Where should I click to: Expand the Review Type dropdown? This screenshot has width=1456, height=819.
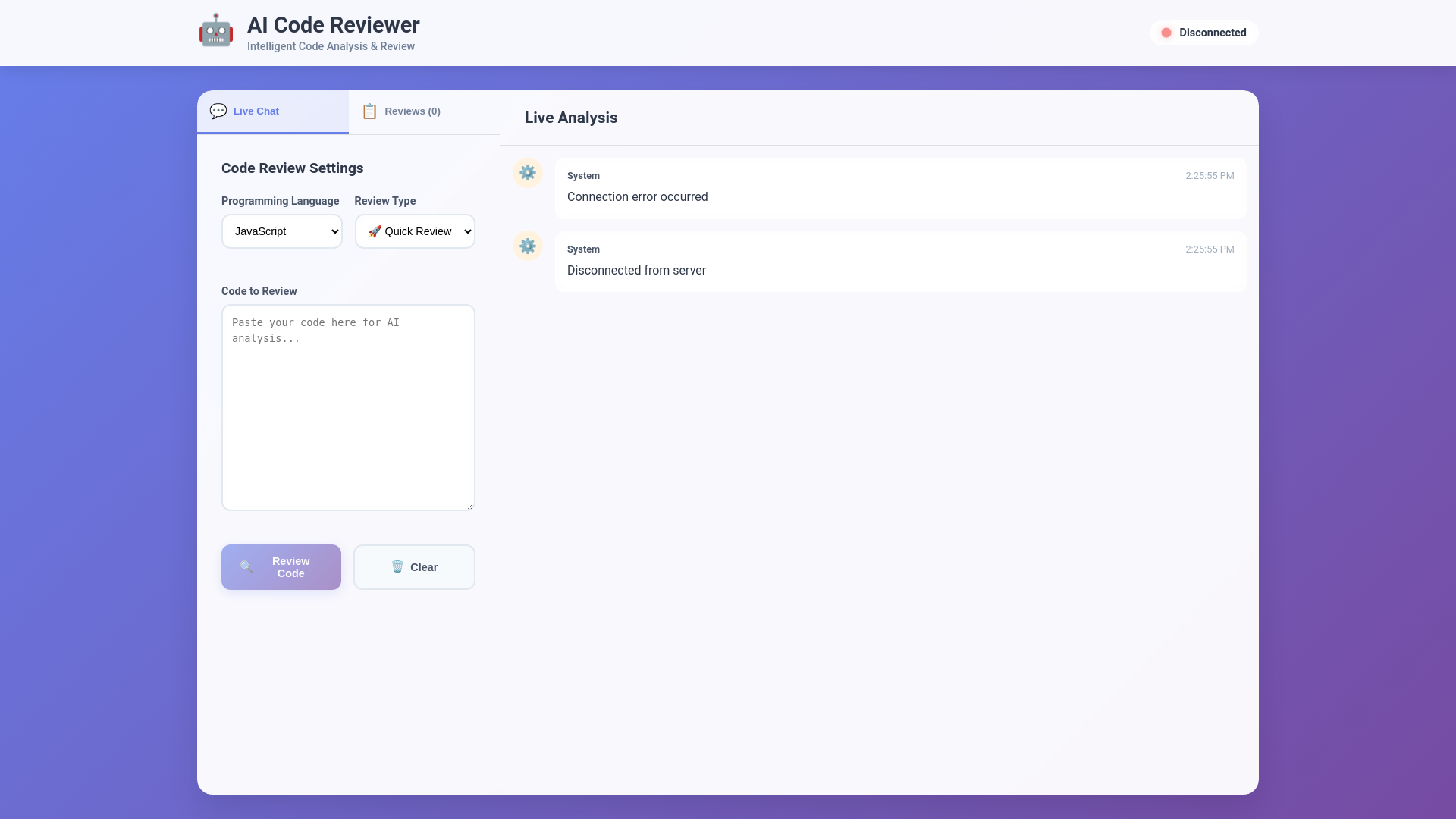[x=413, y=231]
